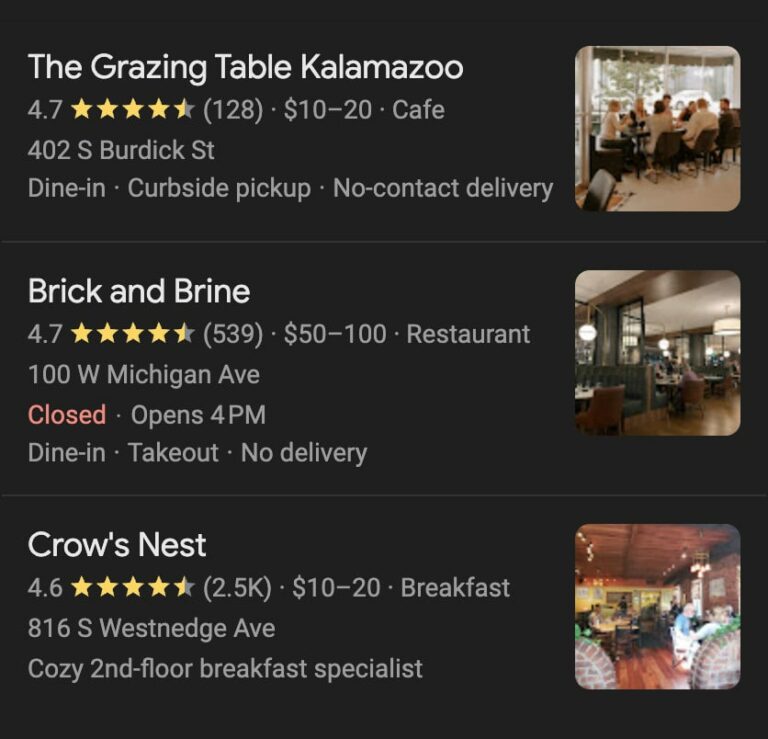This screenshot has width=768, height=739.
Task: Click Brick and Brine's Takeout service text
Action: coord(173,453)
